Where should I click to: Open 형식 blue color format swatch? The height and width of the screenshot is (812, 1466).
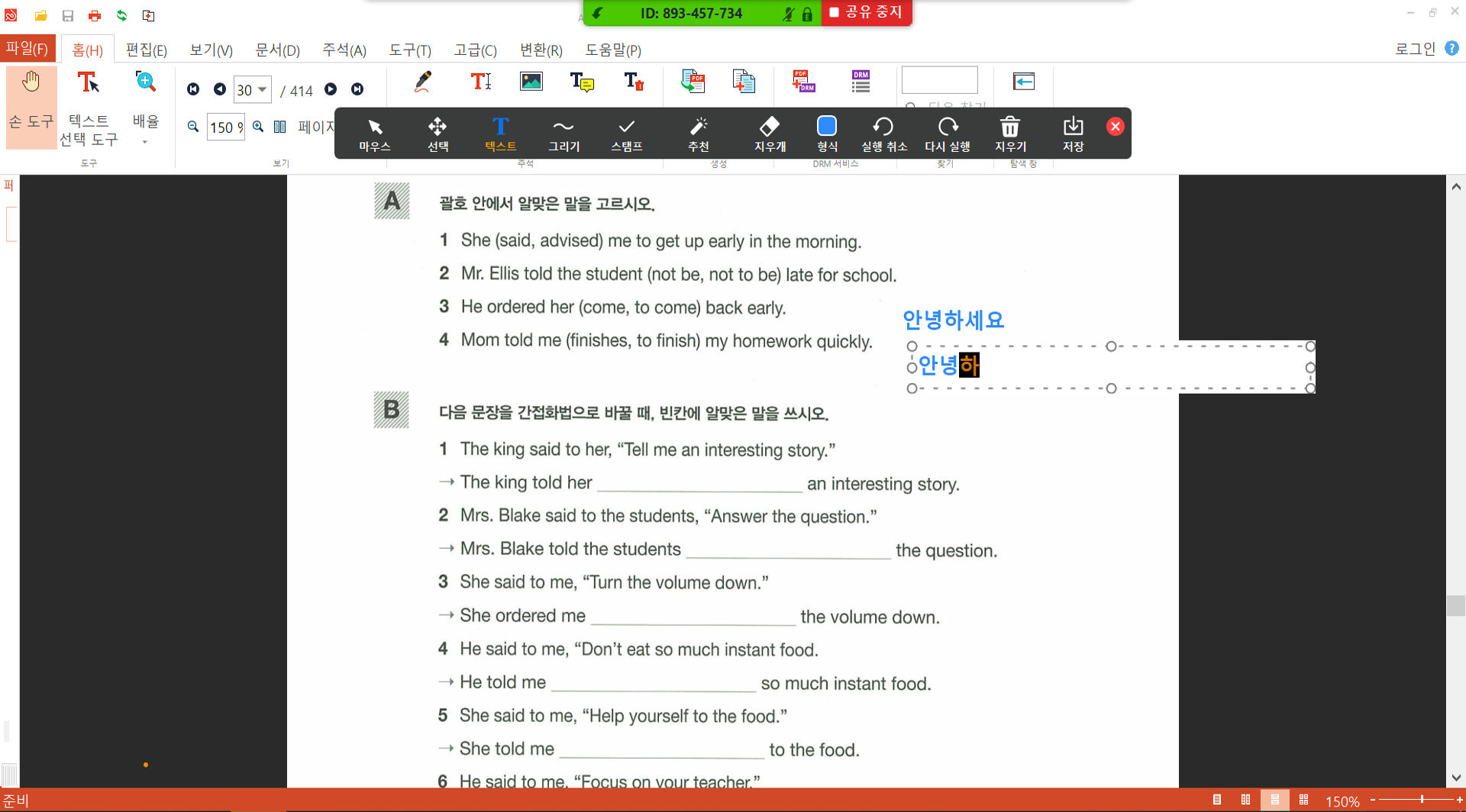[827, 134]
